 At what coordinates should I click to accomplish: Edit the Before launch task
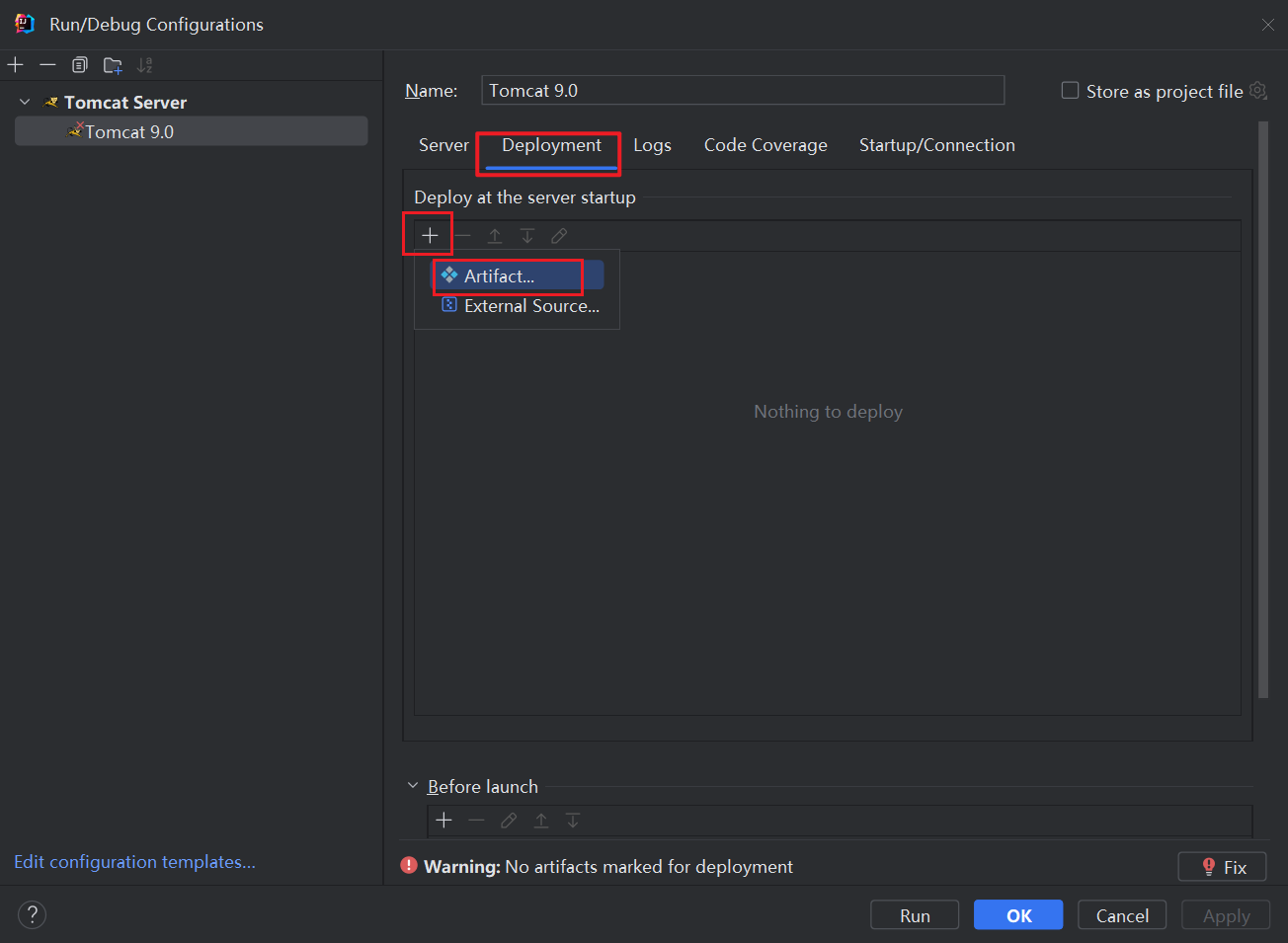coord(509,820)
